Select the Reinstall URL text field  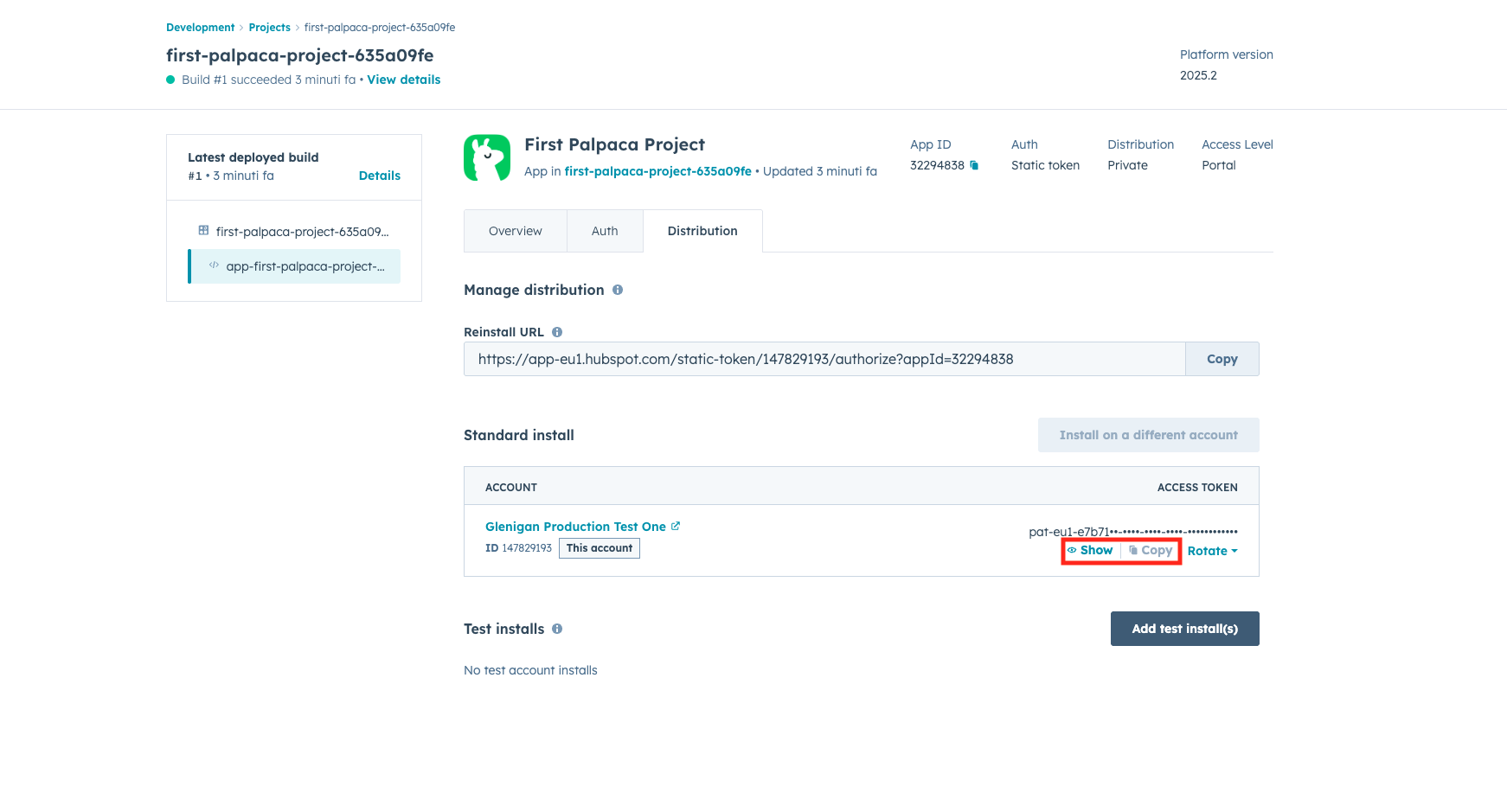point(822,358)
